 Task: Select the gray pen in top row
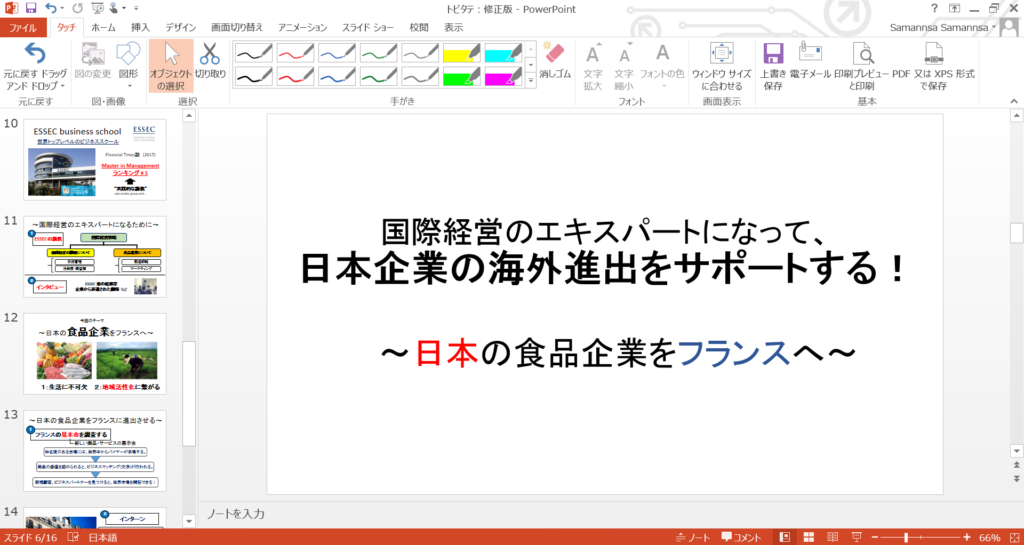click(421, 53)
